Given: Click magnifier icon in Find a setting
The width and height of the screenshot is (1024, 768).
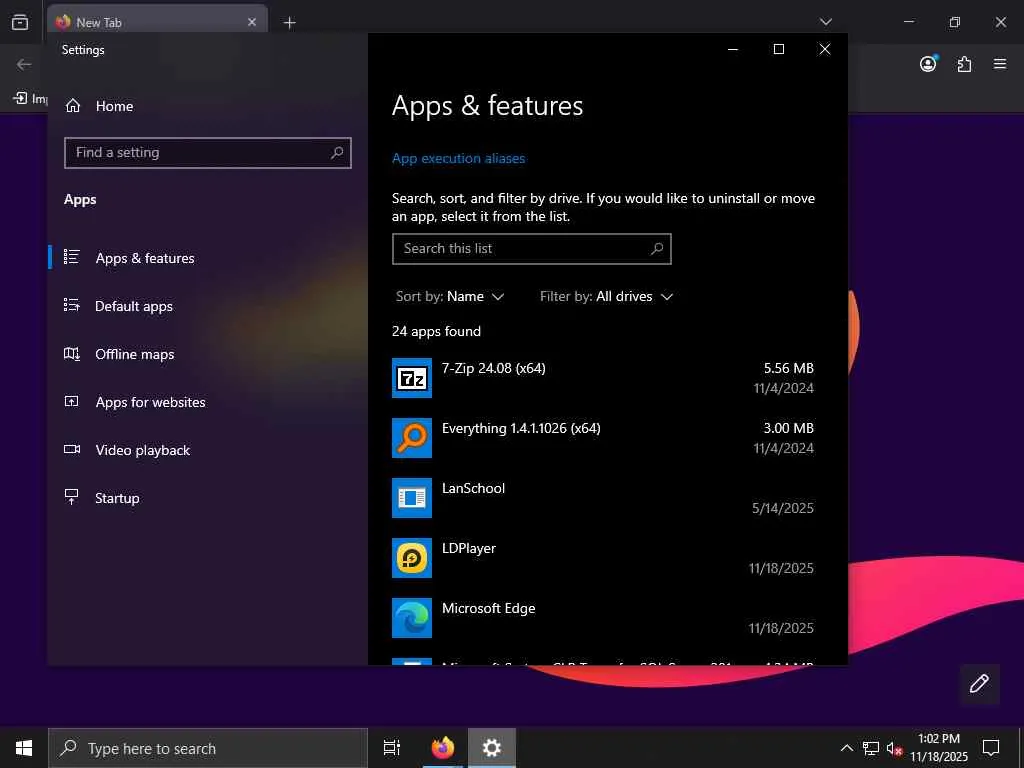Looking at the screenshot, I should 336,152.
